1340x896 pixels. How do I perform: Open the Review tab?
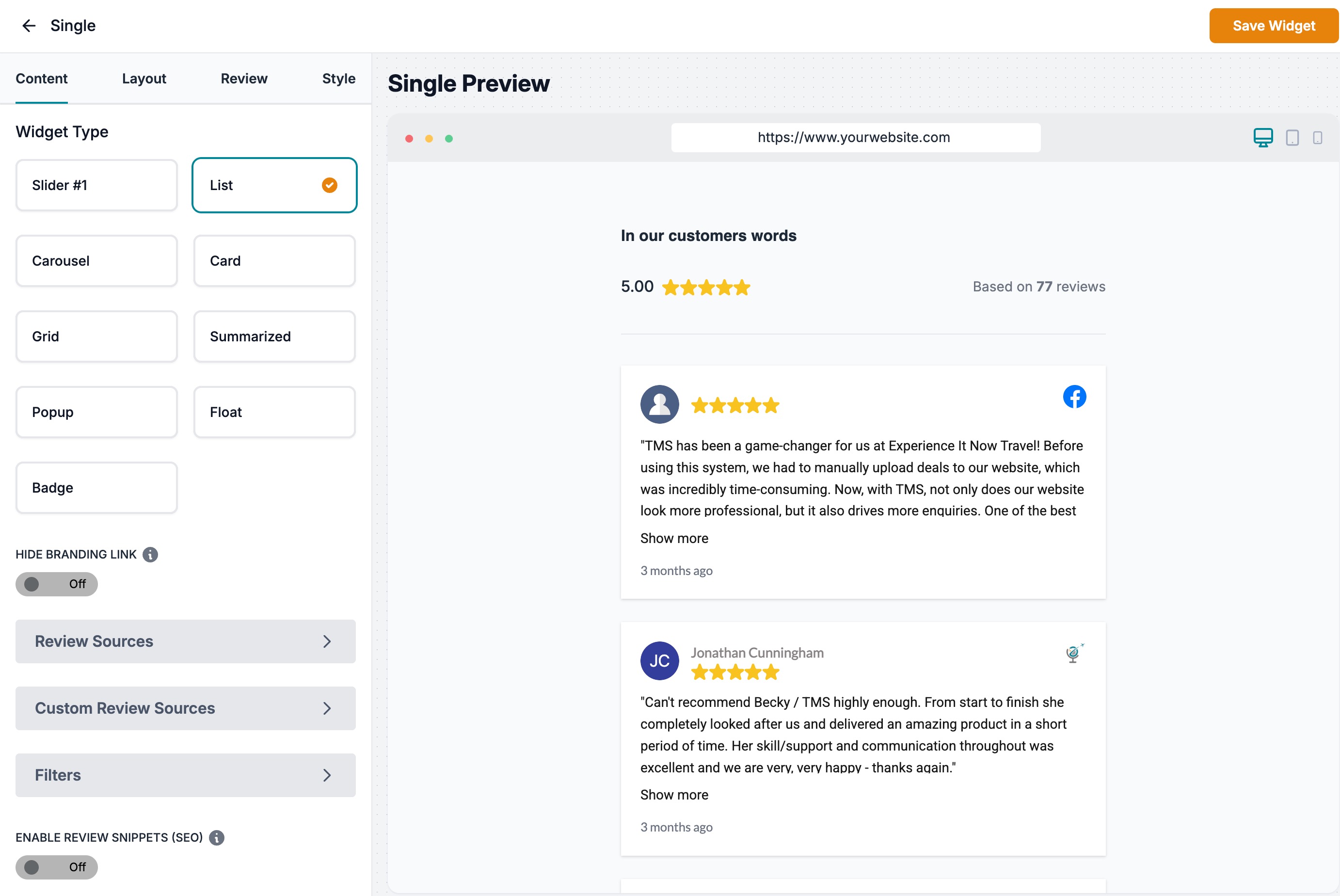point(244,78)
